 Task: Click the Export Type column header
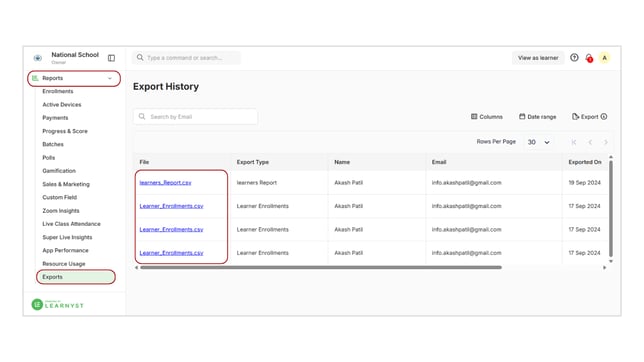coord(253,162)
